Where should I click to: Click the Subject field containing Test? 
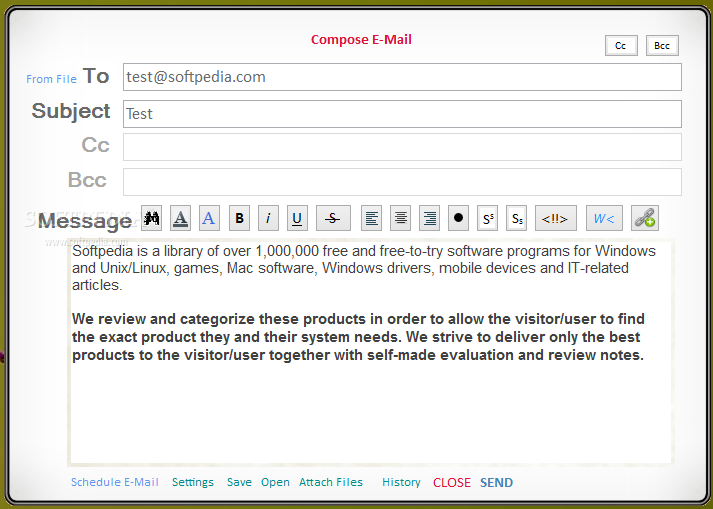402,114
